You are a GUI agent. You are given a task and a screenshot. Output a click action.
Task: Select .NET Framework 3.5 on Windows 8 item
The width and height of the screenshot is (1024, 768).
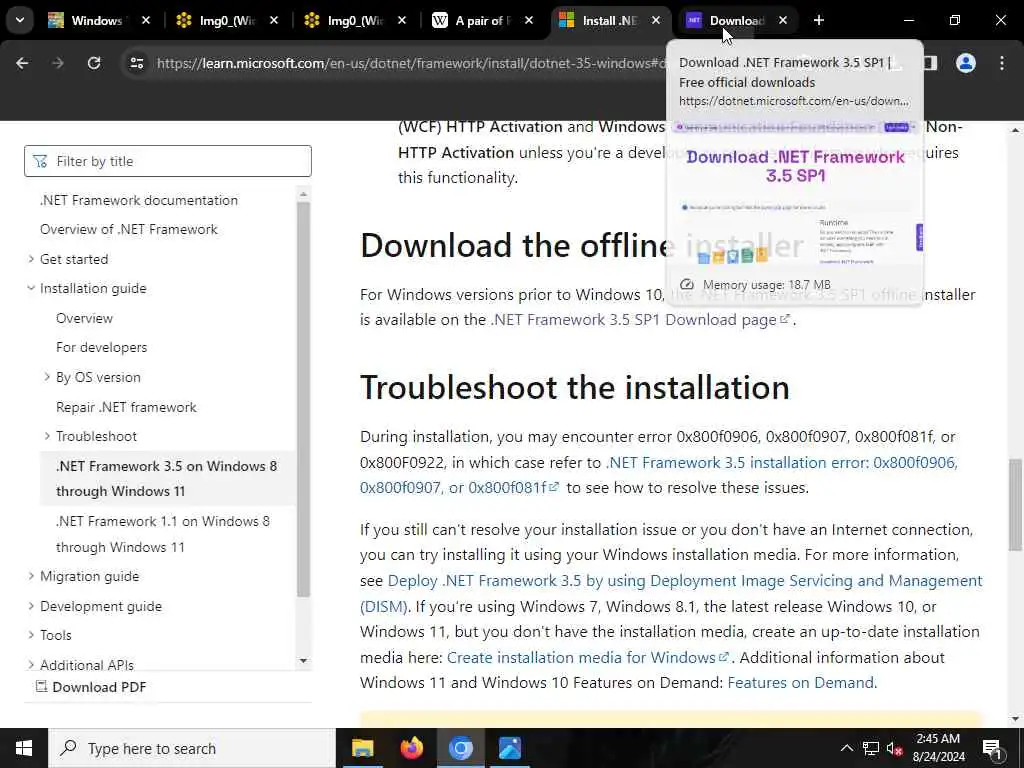coord(167,479)
